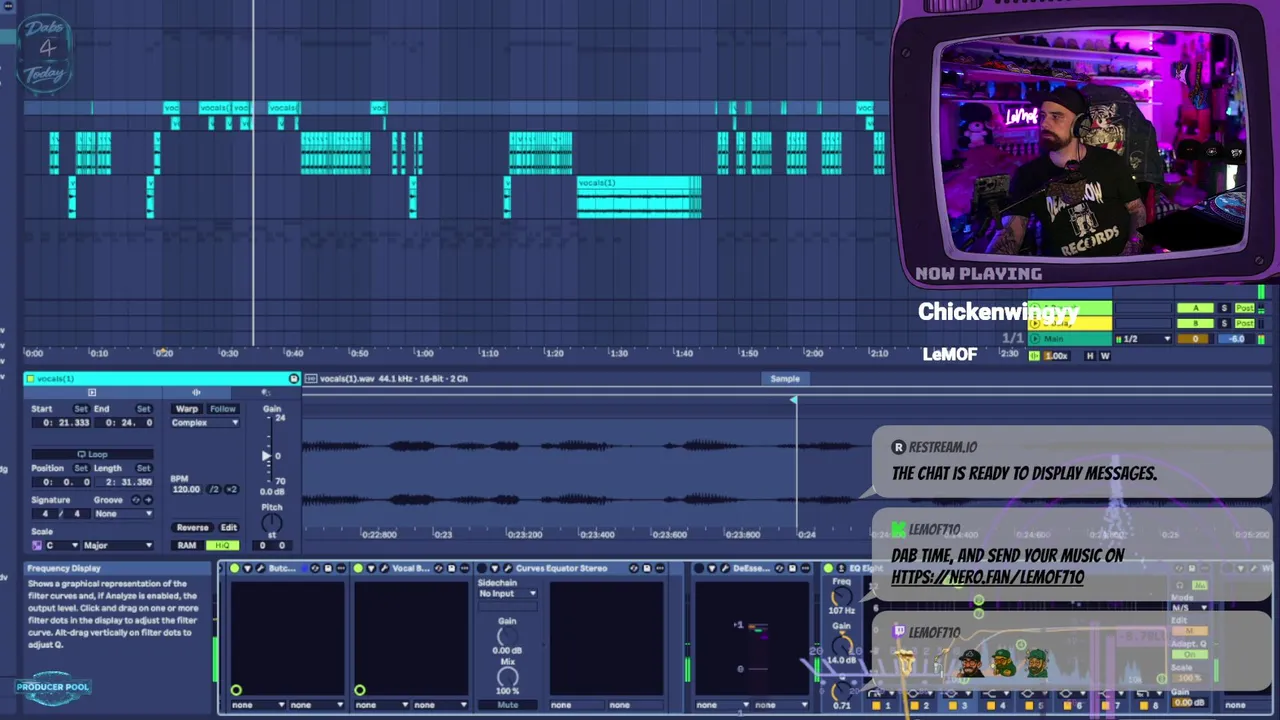Solo return track A with S button
Screen dimensions: 1280x720
(x=1224, y=308)
